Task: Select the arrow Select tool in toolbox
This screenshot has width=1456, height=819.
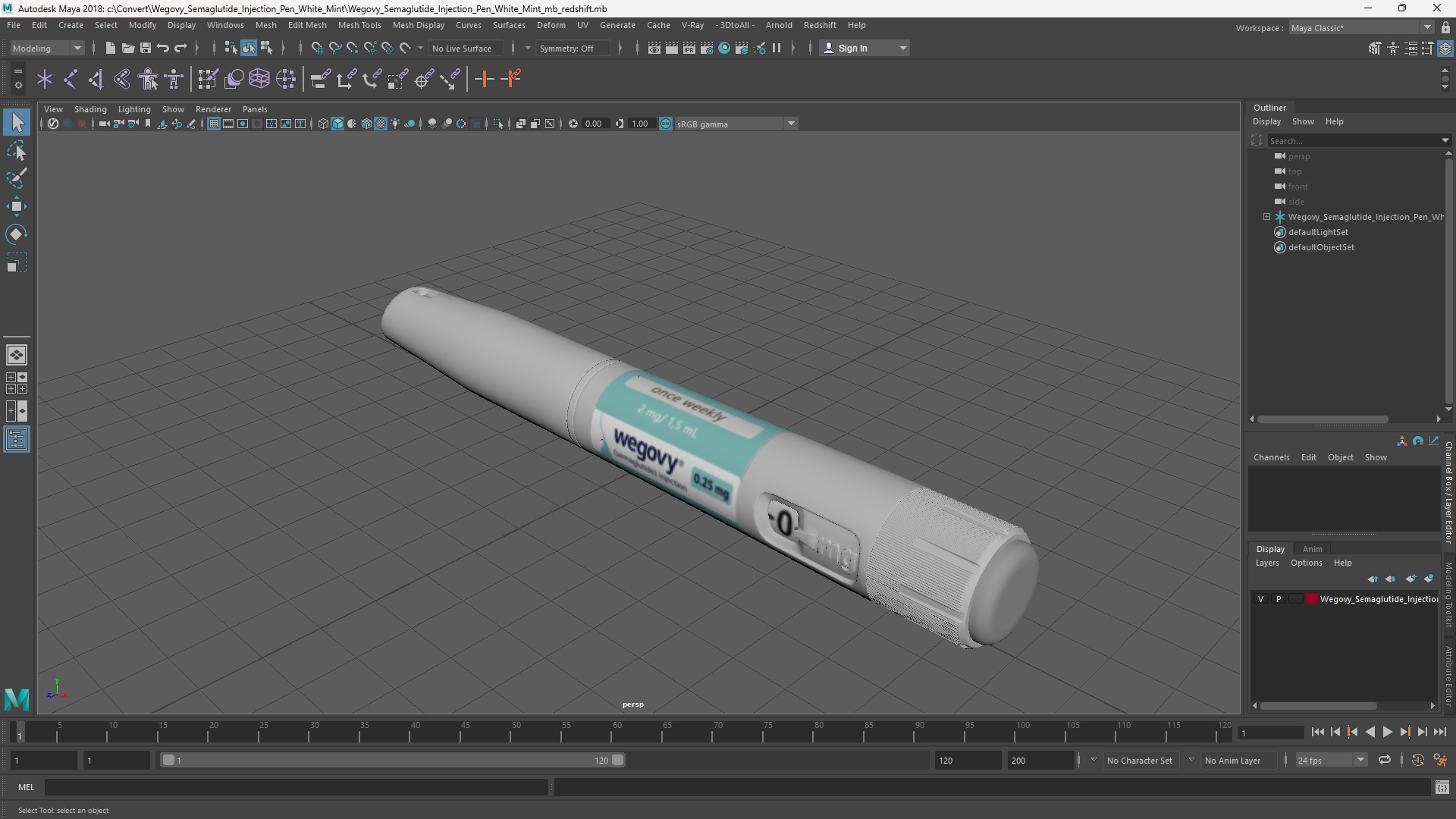Action: click(17, 122)
